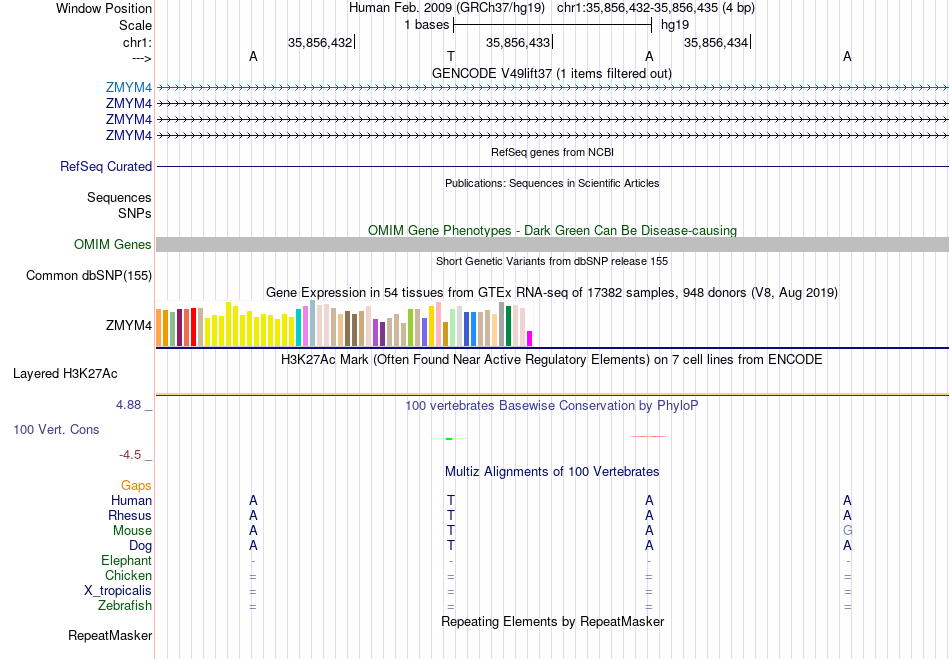The image size is (950, 659).
Task: Open GTEx Gene Expression 54 tissues title
Action: [552, 293]
